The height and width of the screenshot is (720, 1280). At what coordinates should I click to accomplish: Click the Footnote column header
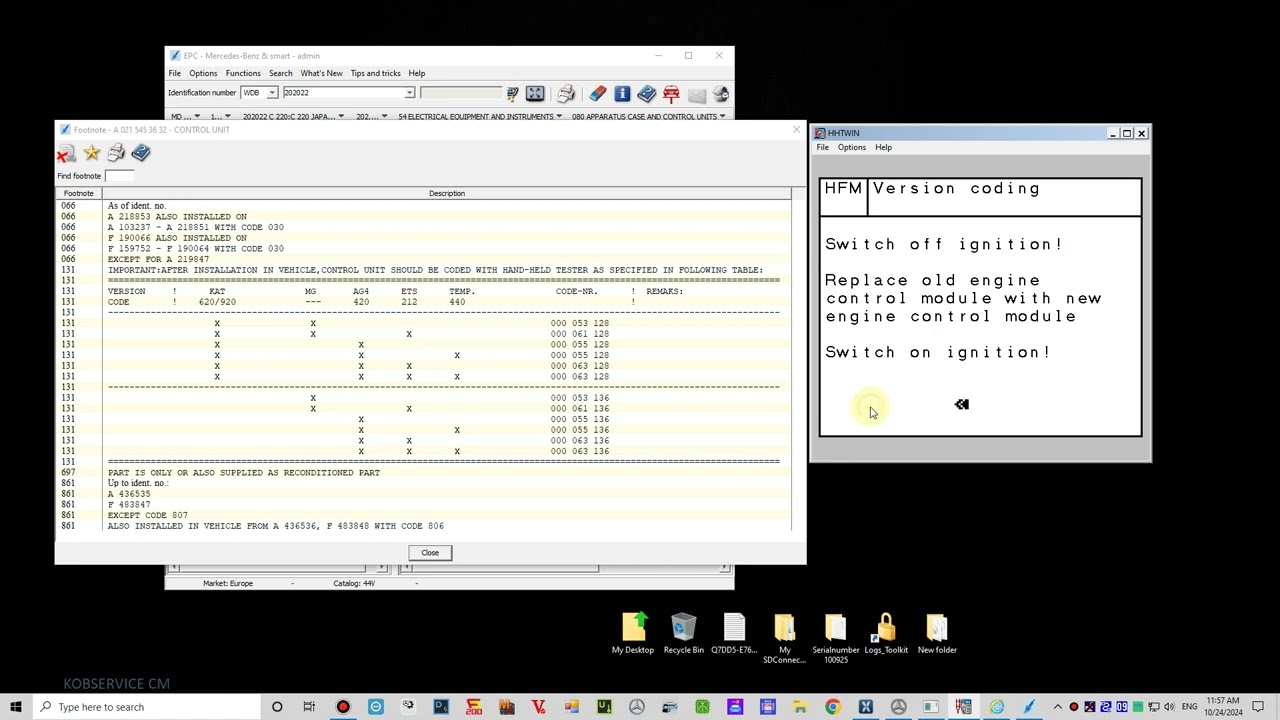point(79,193)
